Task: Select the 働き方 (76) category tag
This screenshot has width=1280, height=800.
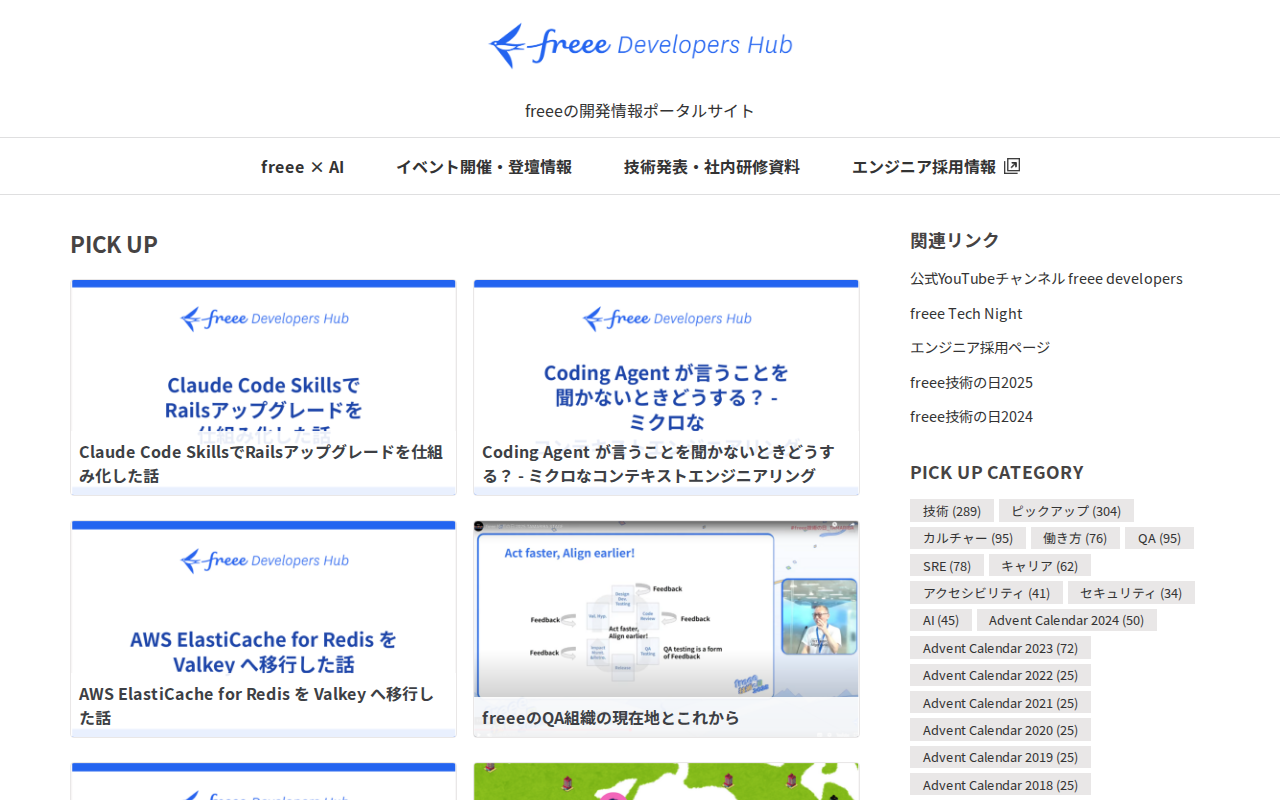Action: [x=1075, y=538]
